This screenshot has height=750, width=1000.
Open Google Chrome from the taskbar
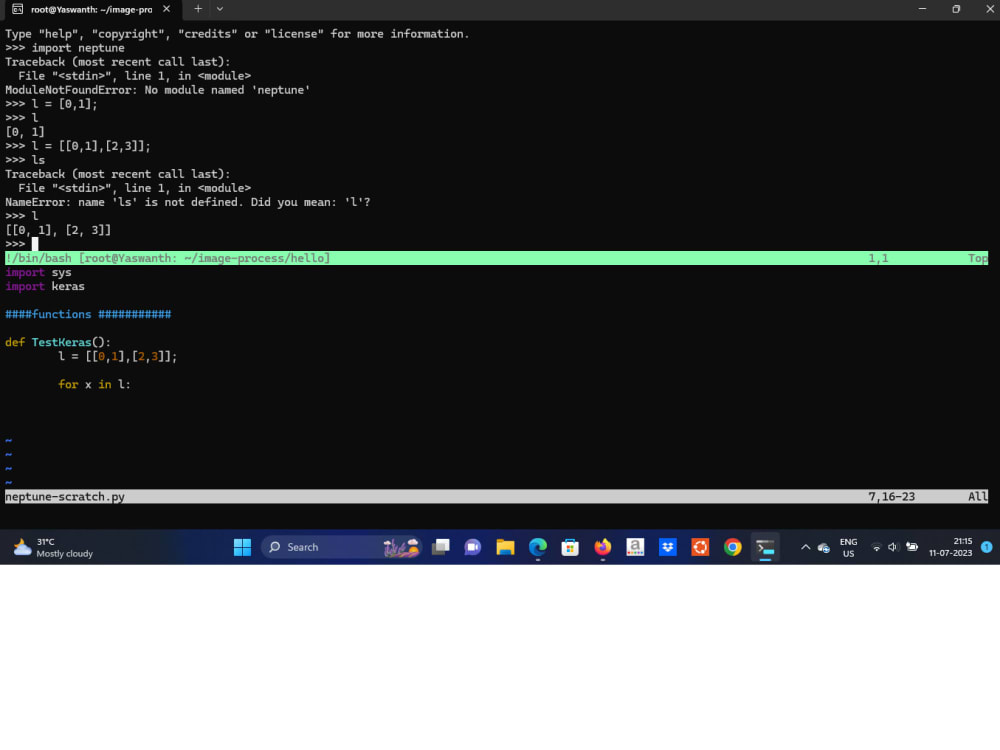732,547
